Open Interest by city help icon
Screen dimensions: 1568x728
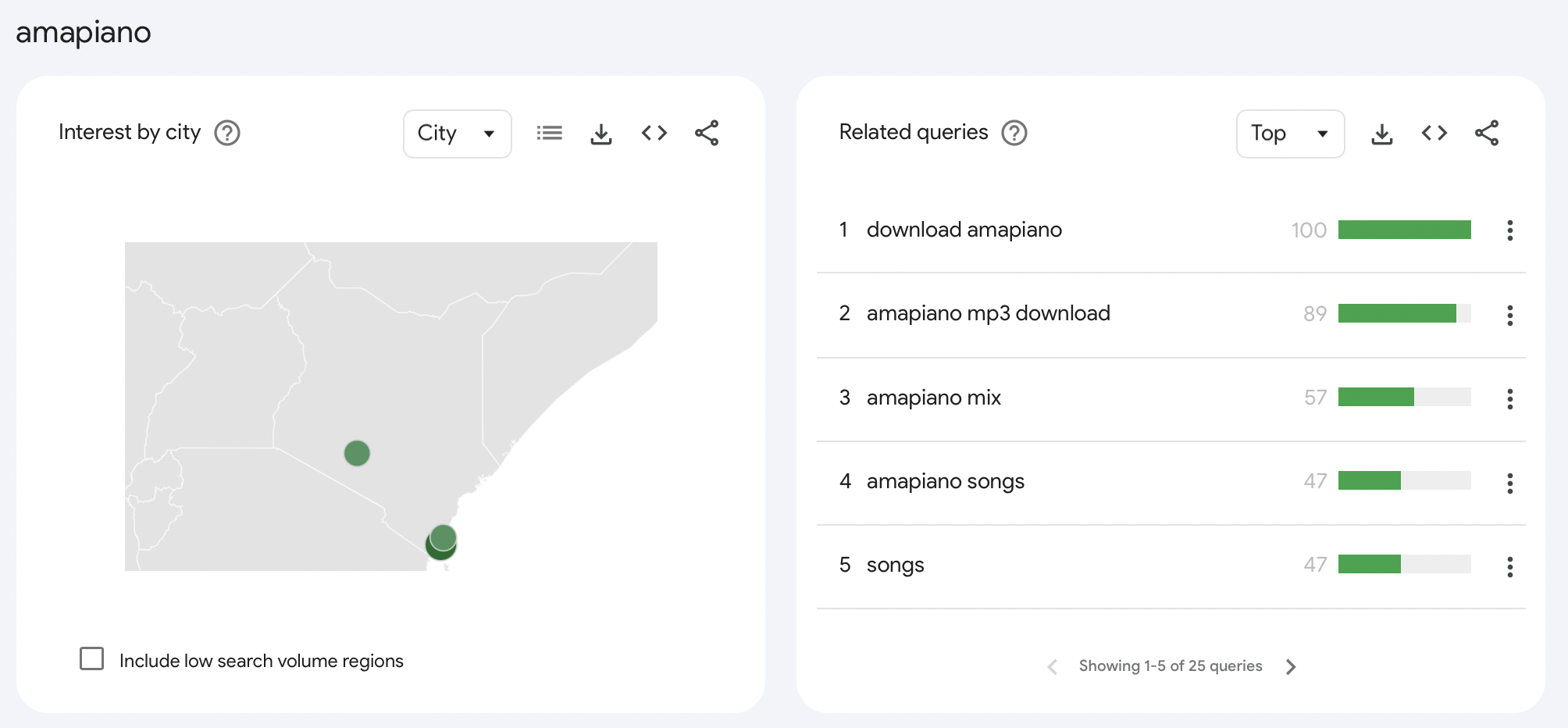pyautogui.click(x=227, y=134)
